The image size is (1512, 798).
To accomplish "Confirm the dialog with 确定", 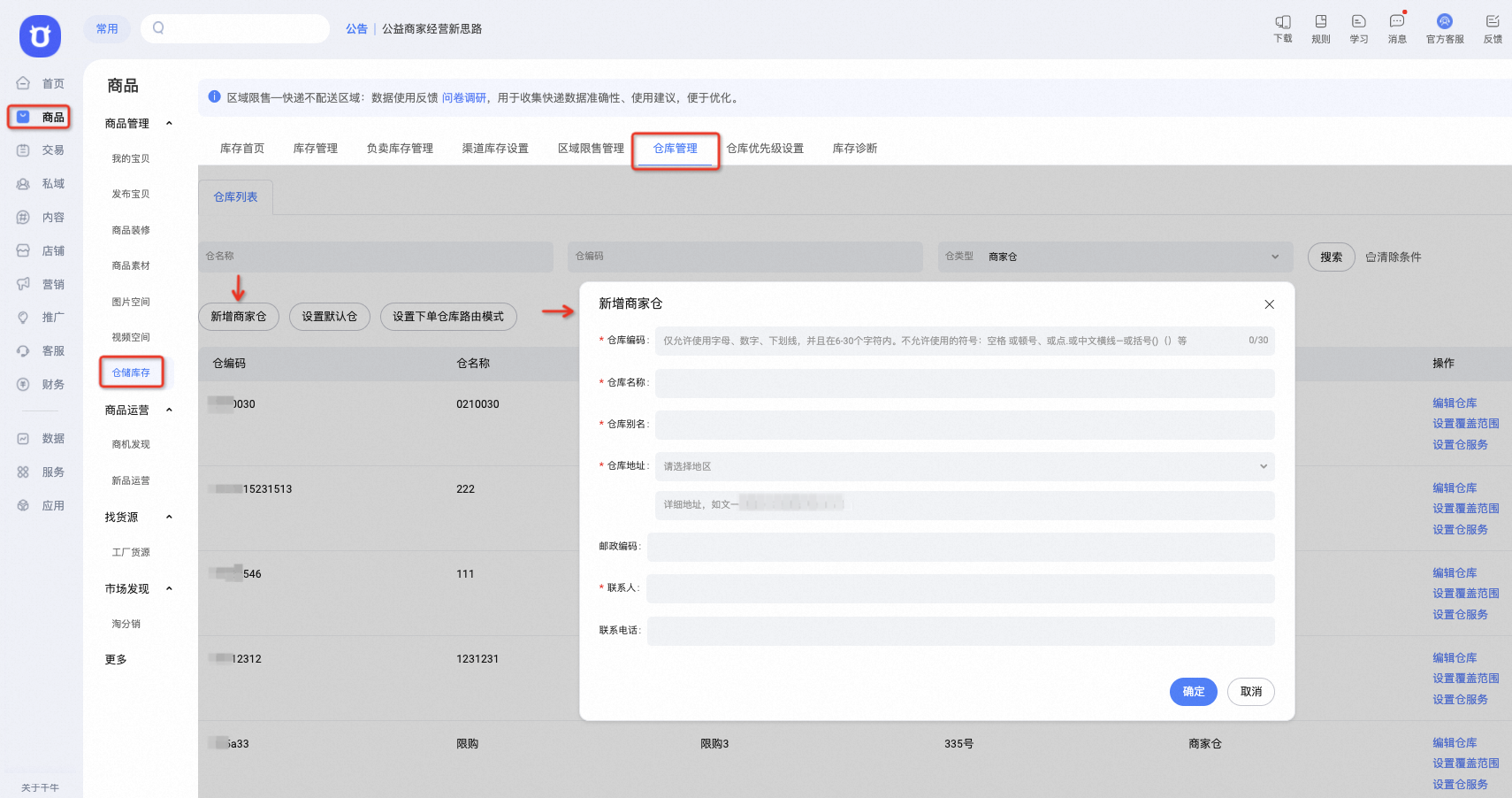I will point(1194,692).
